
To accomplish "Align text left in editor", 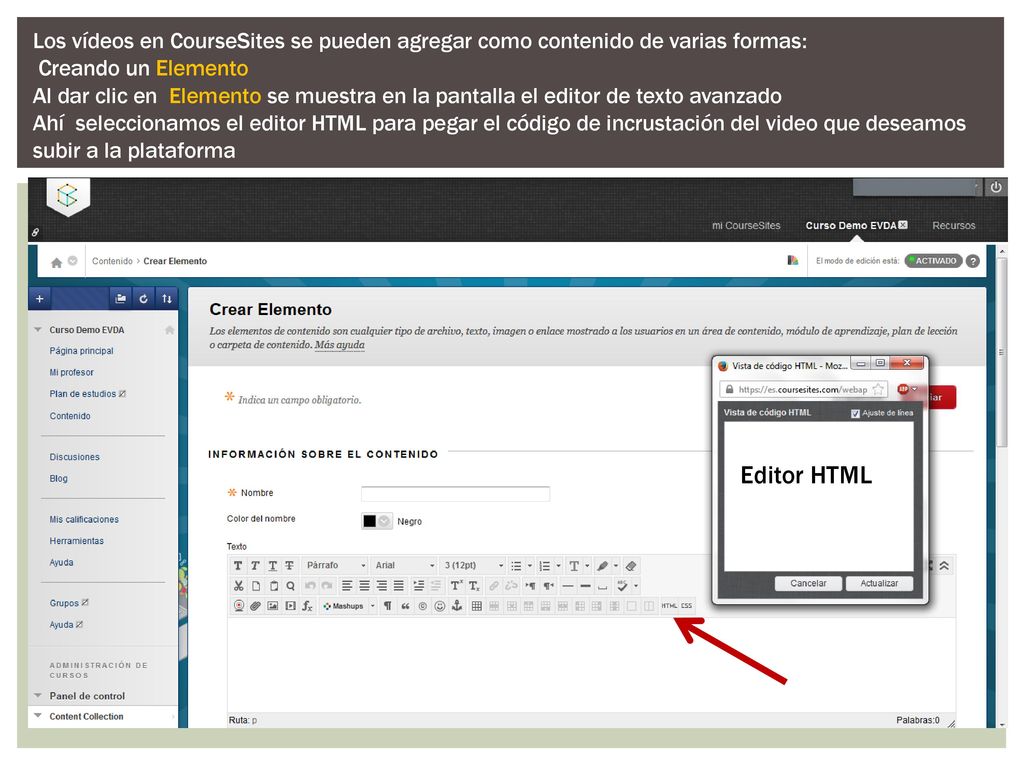I will point(347,586).
